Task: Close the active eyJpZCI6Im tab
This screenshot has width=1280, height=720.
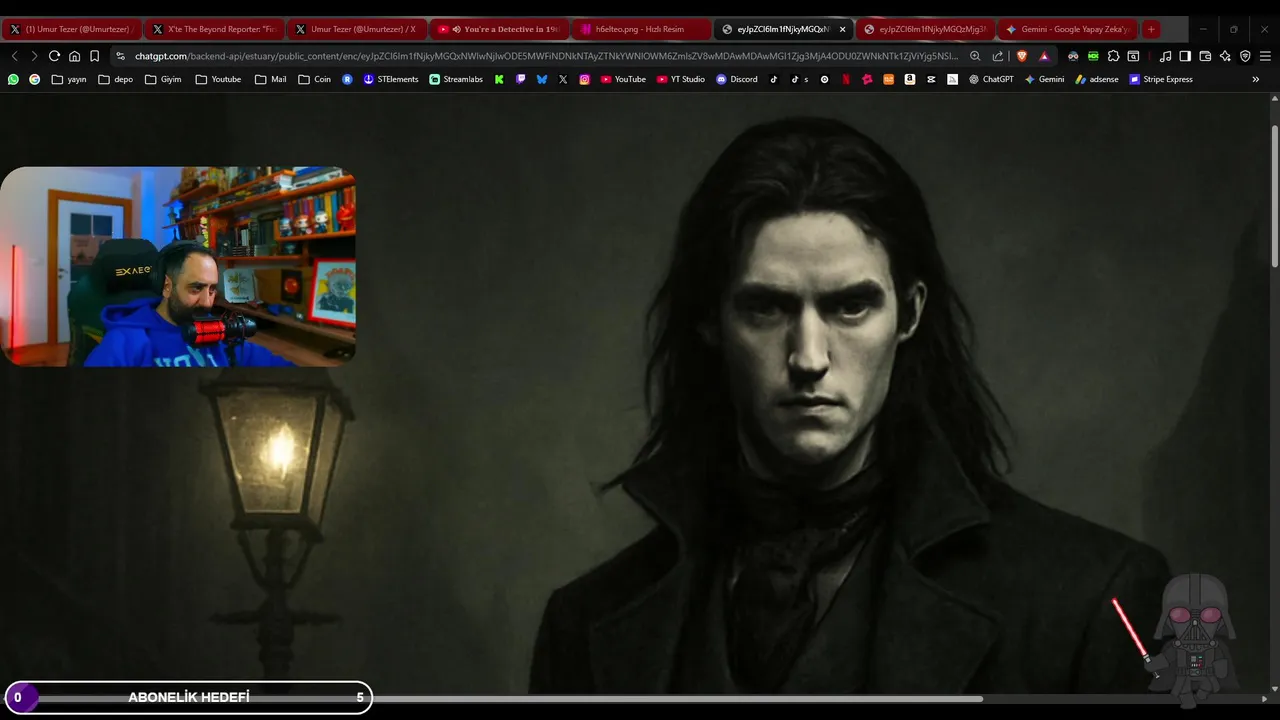Action: (842, 29)
